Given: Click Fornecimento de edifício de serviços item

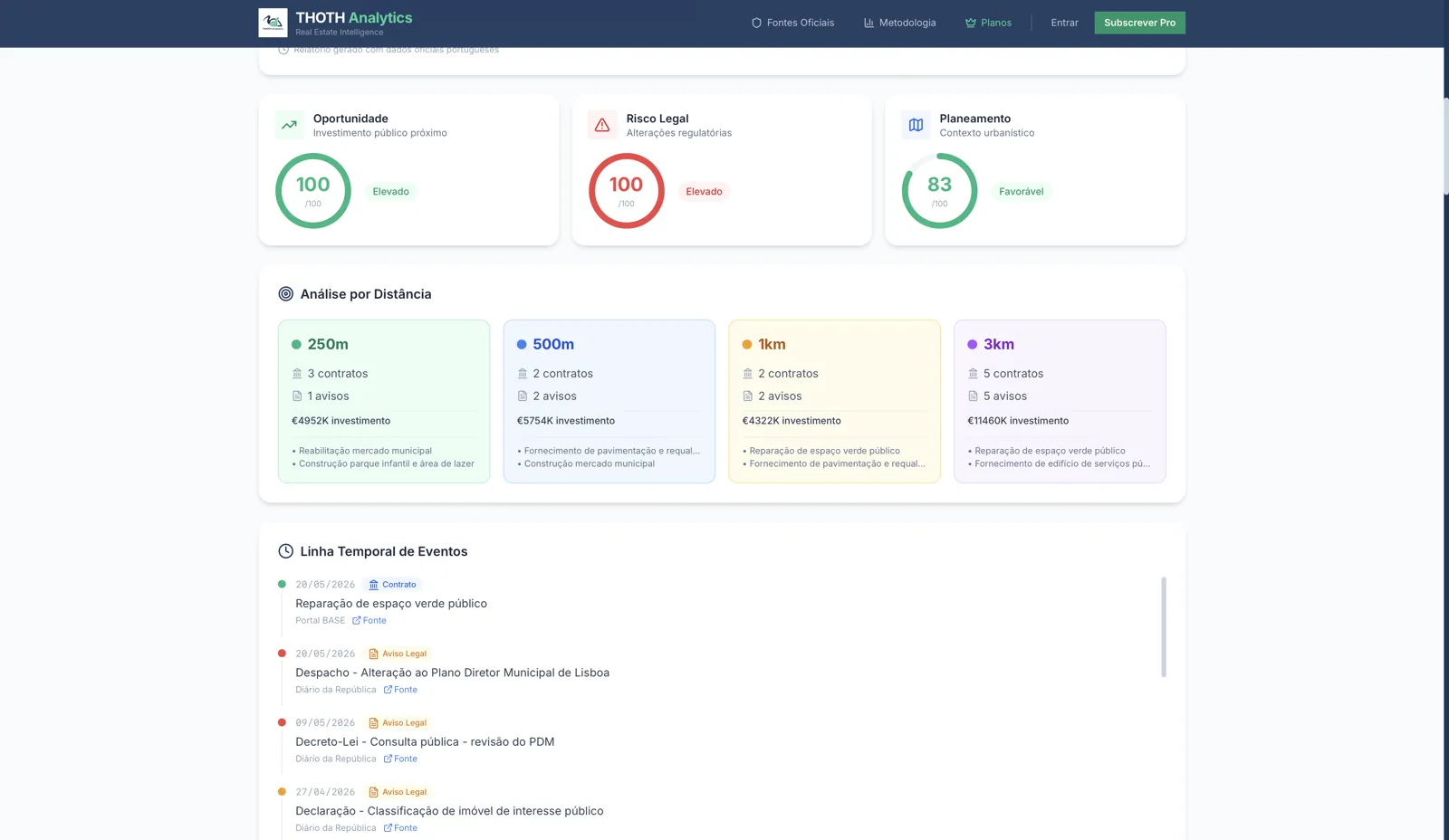Looking at the screenshot, I should point(1059,464).
